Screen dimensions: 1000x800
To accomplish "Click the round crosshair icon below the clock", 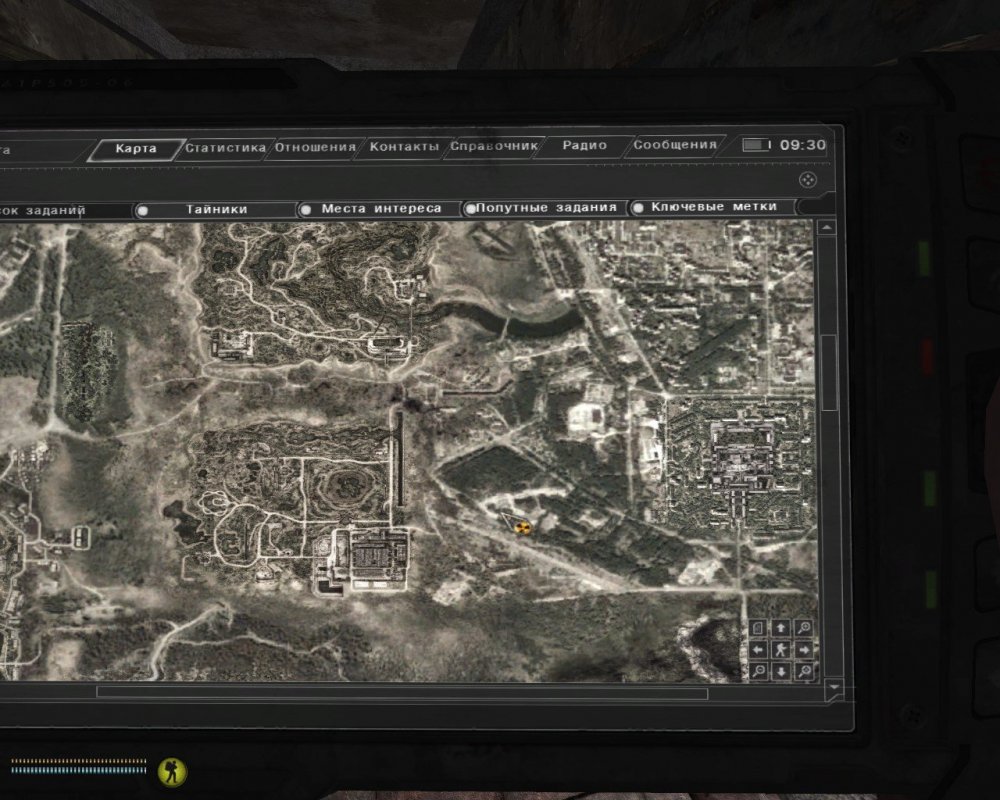I will click(807, 180).
